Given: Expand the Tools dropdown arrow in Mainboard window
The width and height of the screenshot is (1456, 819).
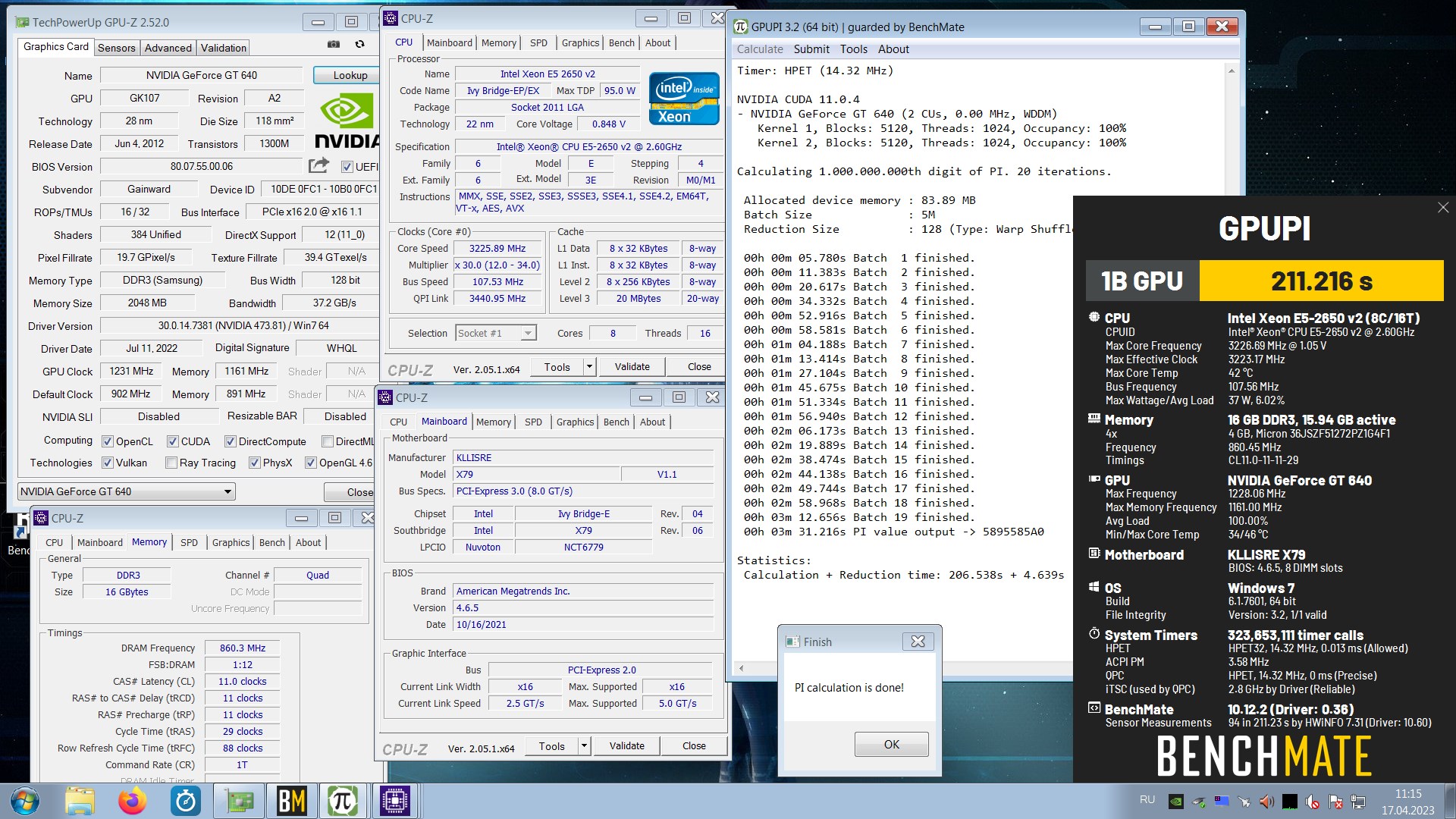Looking at the screenshot, I should click(584, 746).
